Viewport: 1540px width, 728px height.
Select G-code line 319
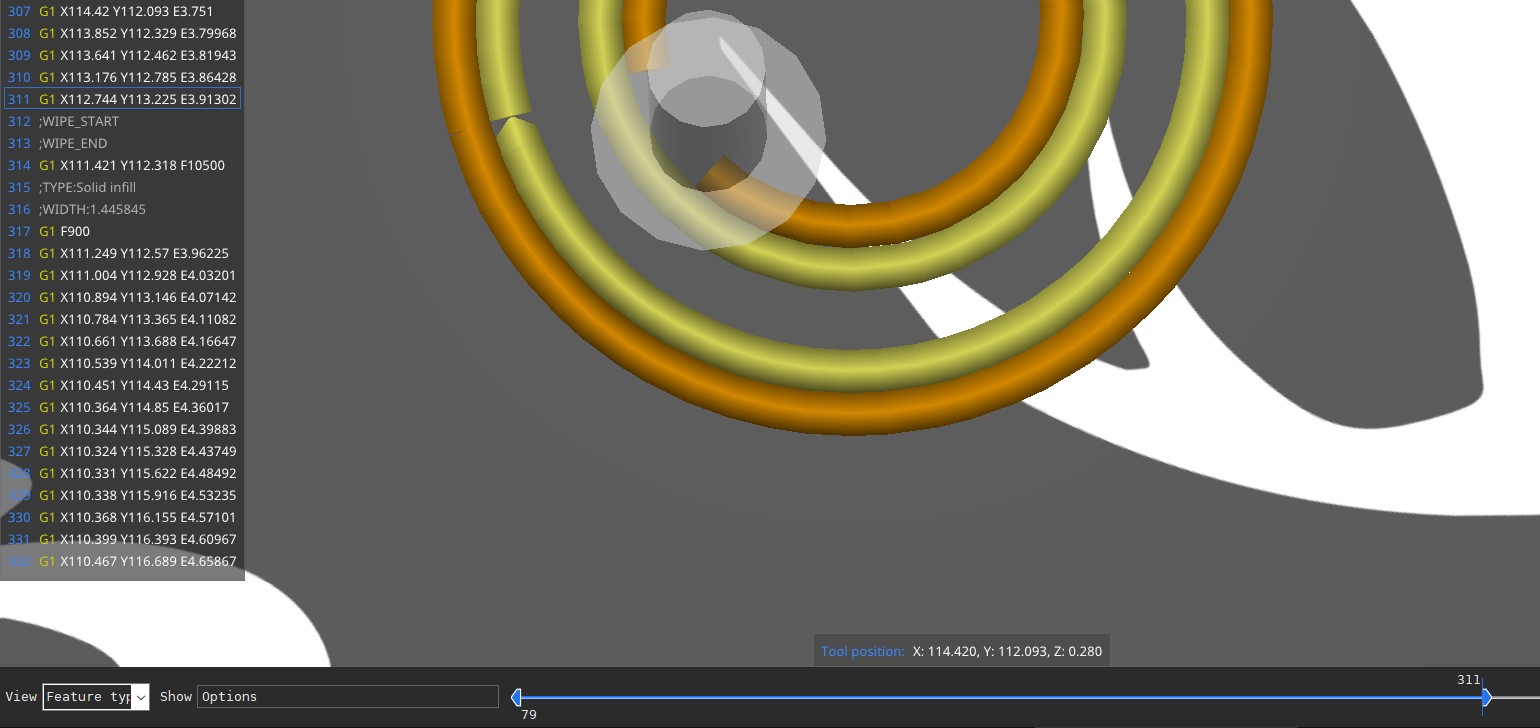click(122, 275)
